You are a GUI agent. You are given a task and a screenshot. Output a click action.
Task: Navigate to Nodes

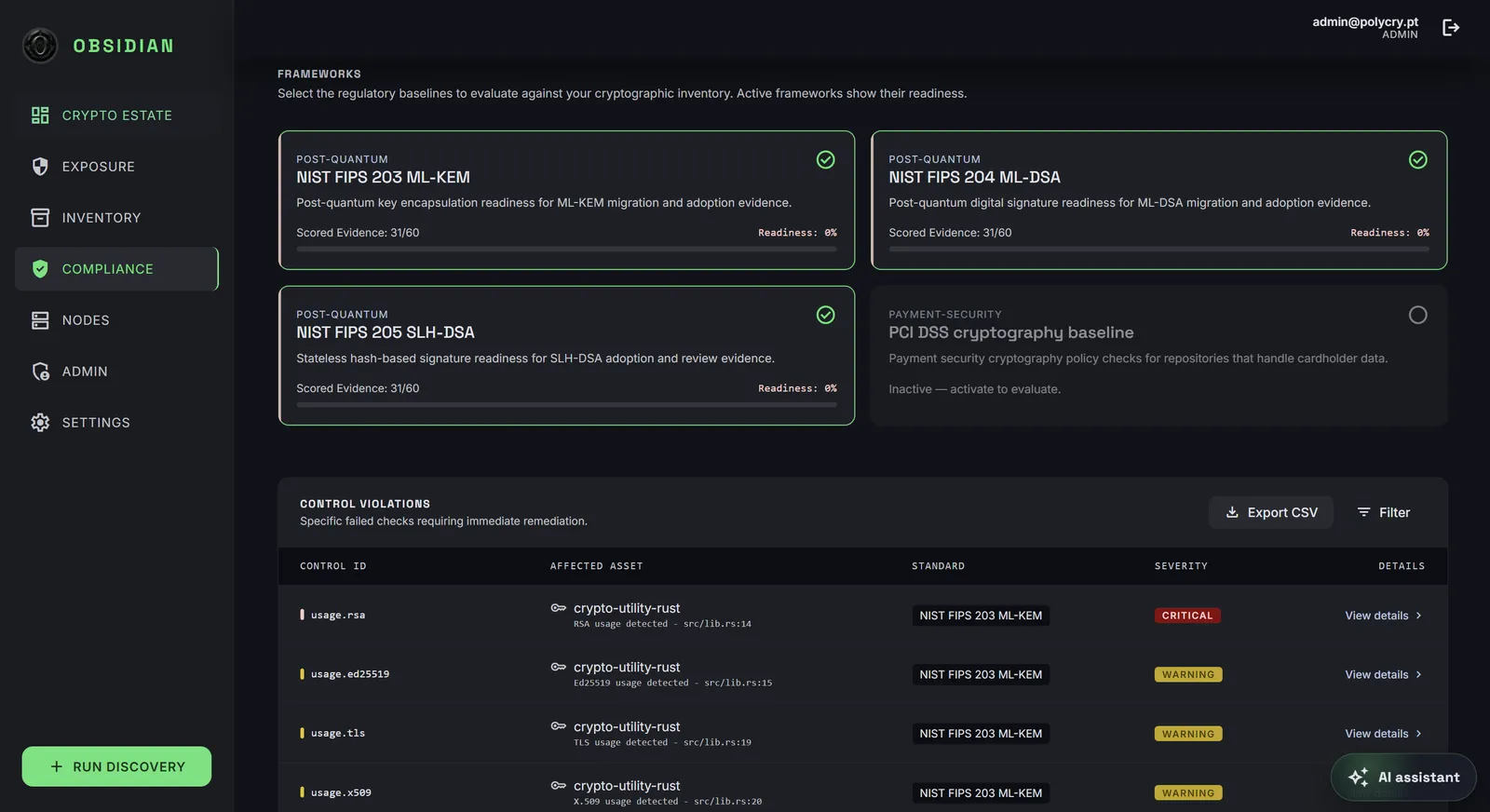coord(116,320)
